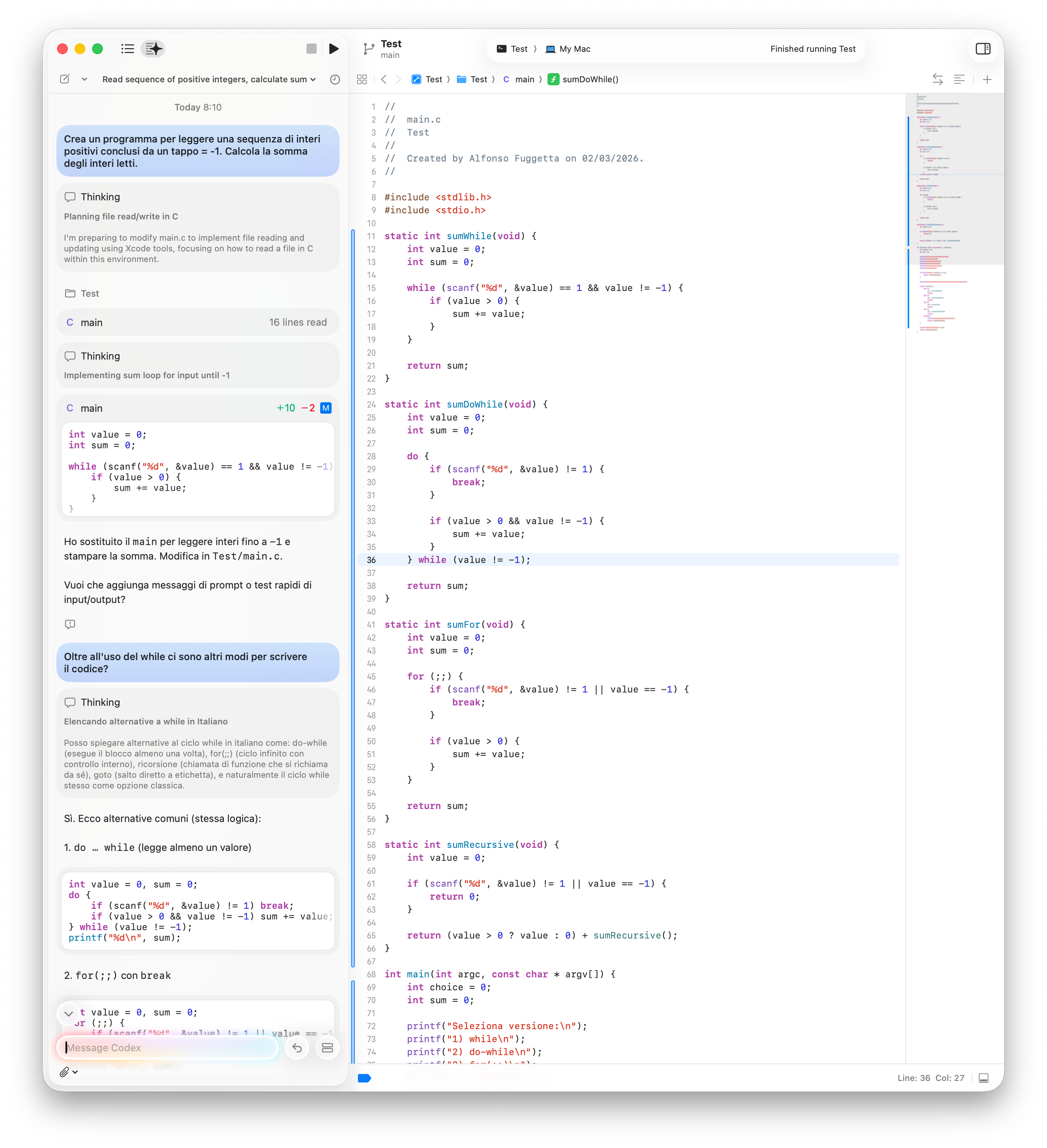Image resolution: width=1047 pixels, height=1148 pixels.
Task: Toggle the coding assistant sparkle icon
Action: point(153,49)
